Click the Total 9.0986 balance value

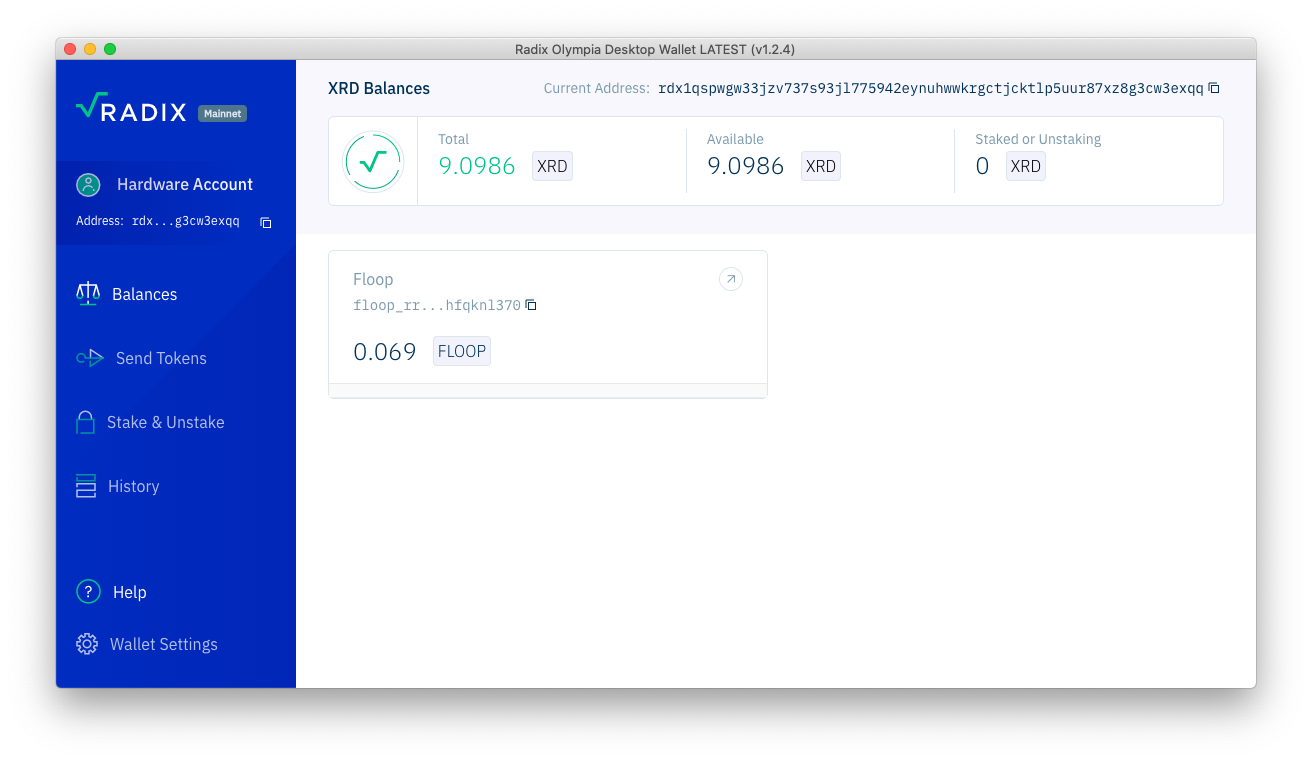click(x=477, y=166)
